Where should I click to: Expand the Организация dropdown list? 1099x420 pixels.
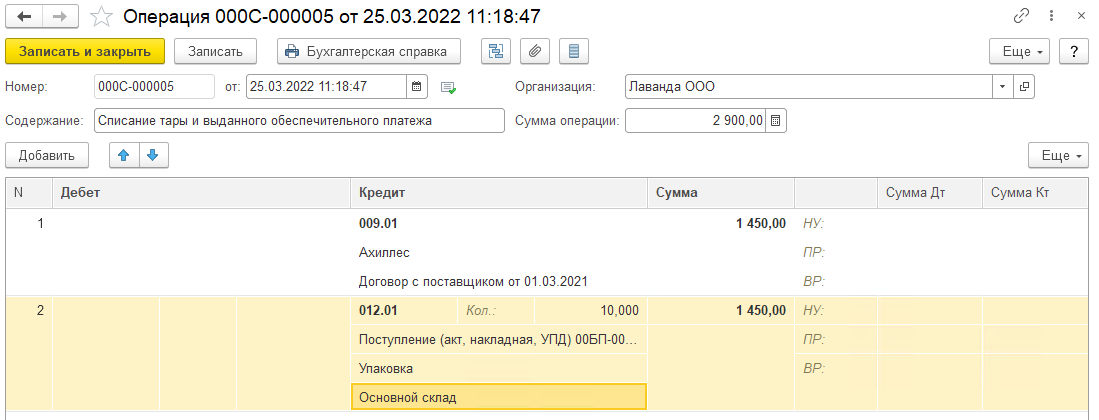tap(1002, 87)
